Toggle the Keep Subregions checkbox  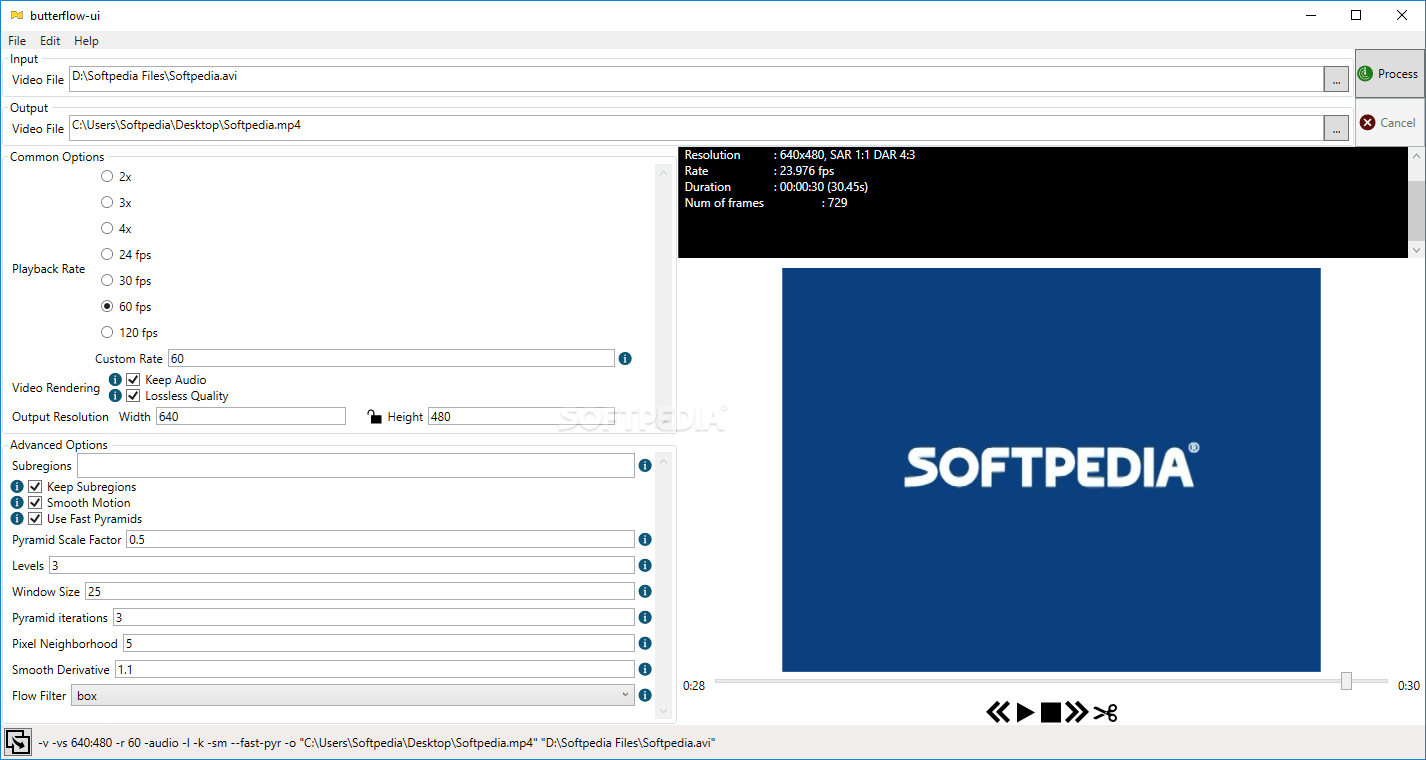tap(35, 487)
